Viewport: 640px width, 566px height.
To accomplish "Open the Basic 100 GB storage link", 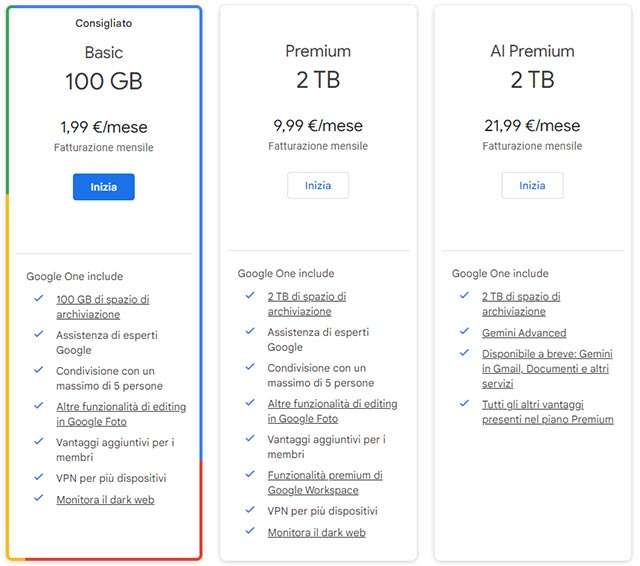I will (102, 306).
